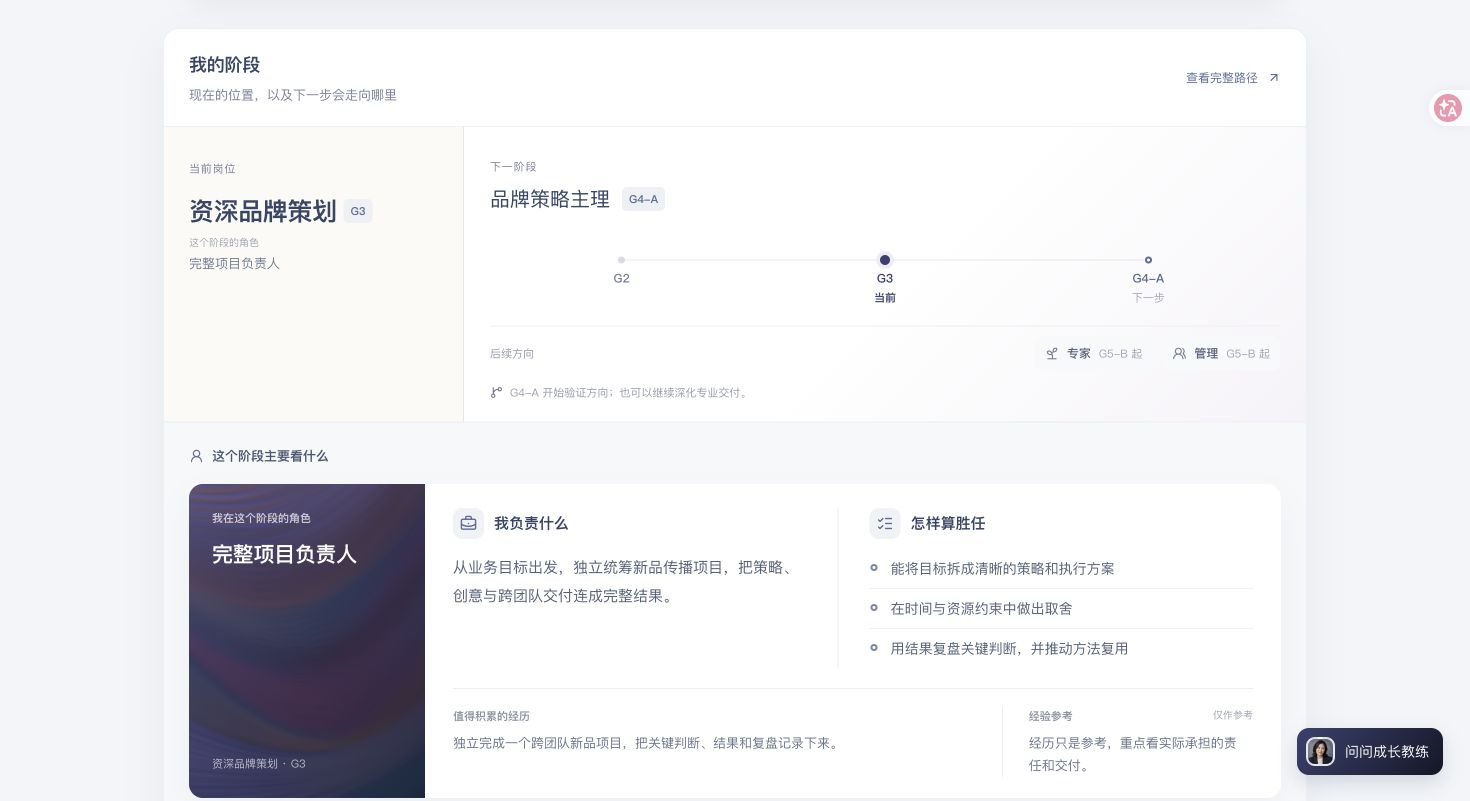Viewport: 1470px width, 801px height.
Task: Open the 查看完整路径 link
Action: pyautogui.click(x=1232, y=78)
